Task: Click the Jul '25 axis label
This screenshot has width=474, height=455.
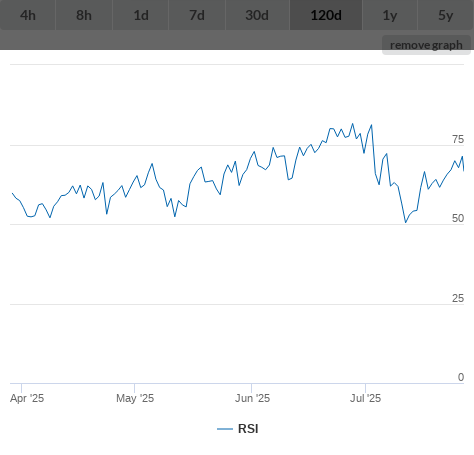Action: coord(365,398)
